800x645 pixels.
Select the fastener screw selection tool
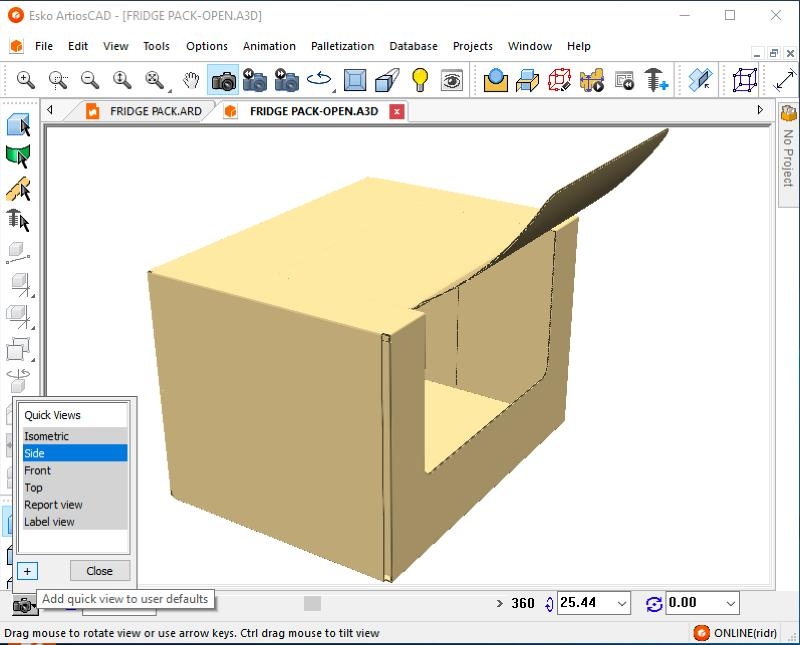tap(18, 220)
